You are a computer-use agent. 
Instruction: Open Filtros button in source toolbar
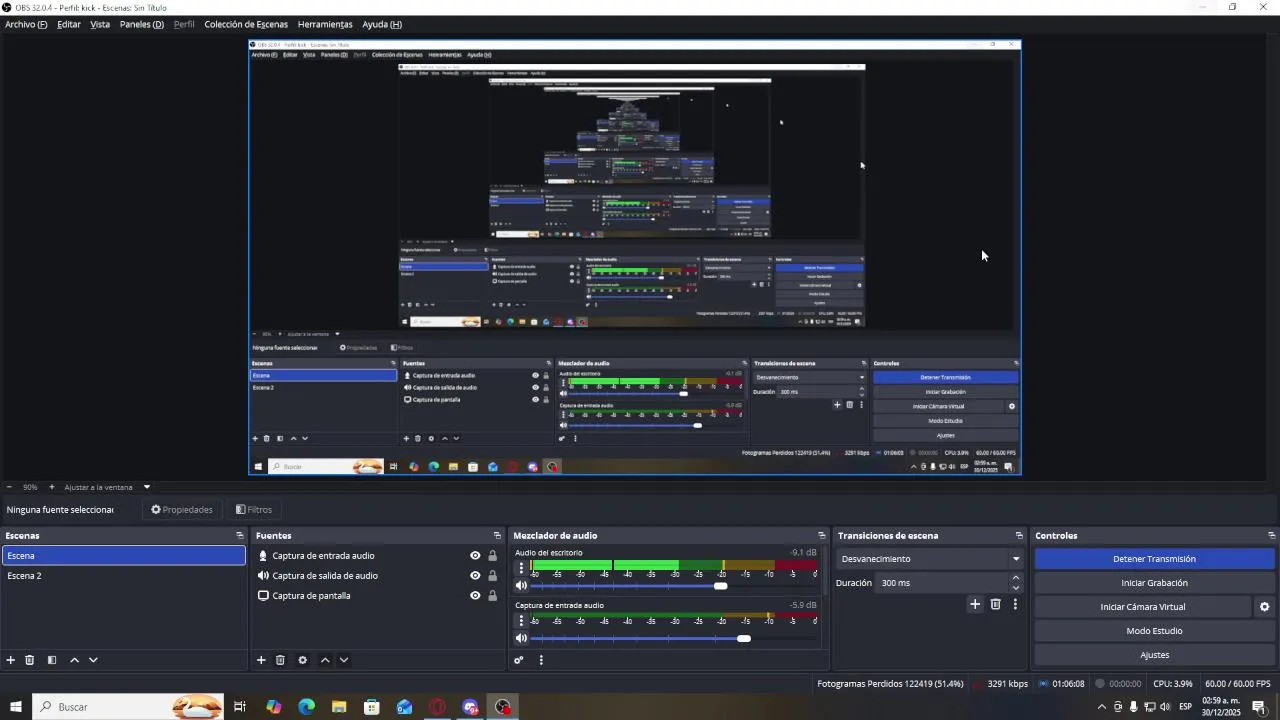pos(254,510)
